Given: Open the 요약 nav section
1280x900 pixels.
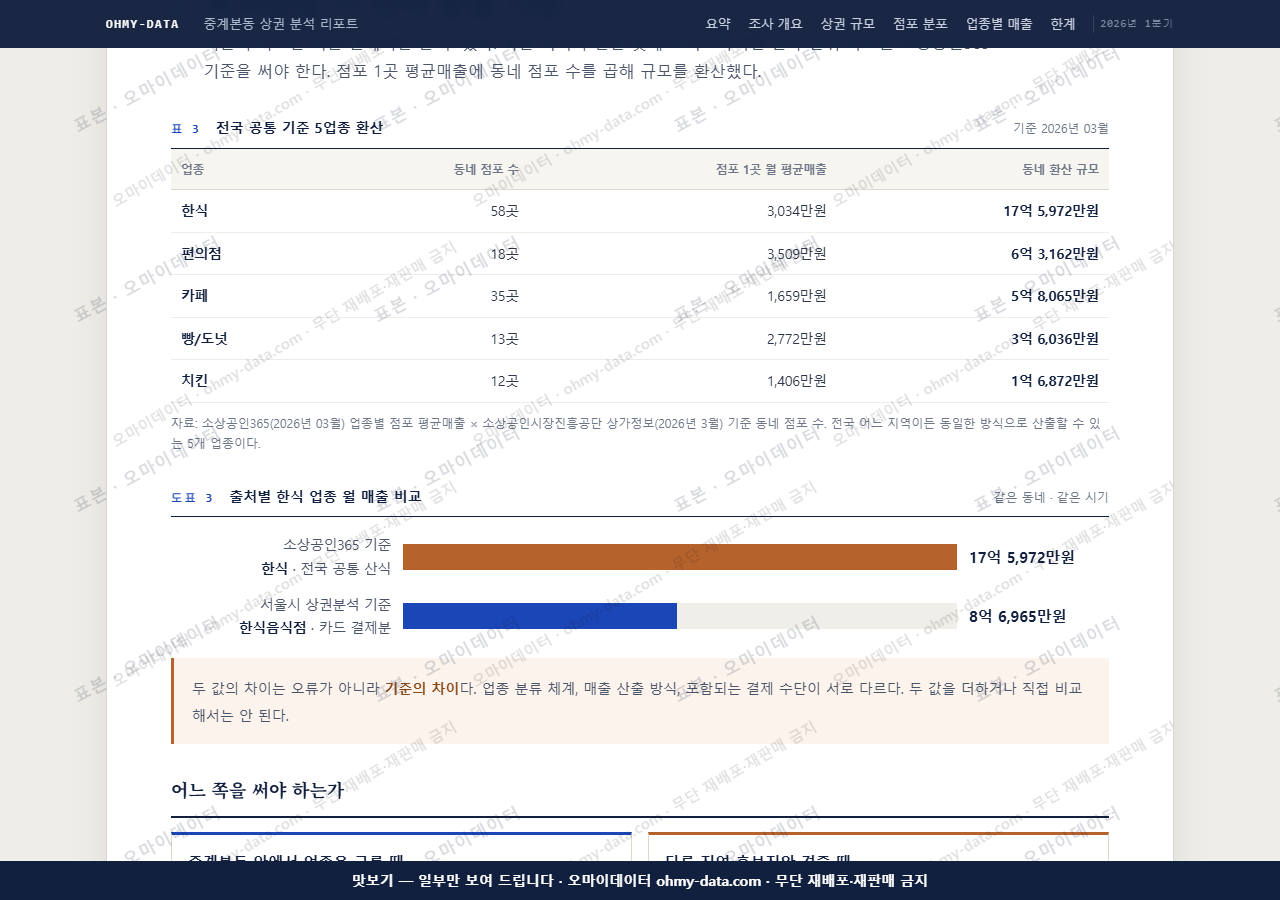Looking at the screenshot, I should click(x=718, y=24).
